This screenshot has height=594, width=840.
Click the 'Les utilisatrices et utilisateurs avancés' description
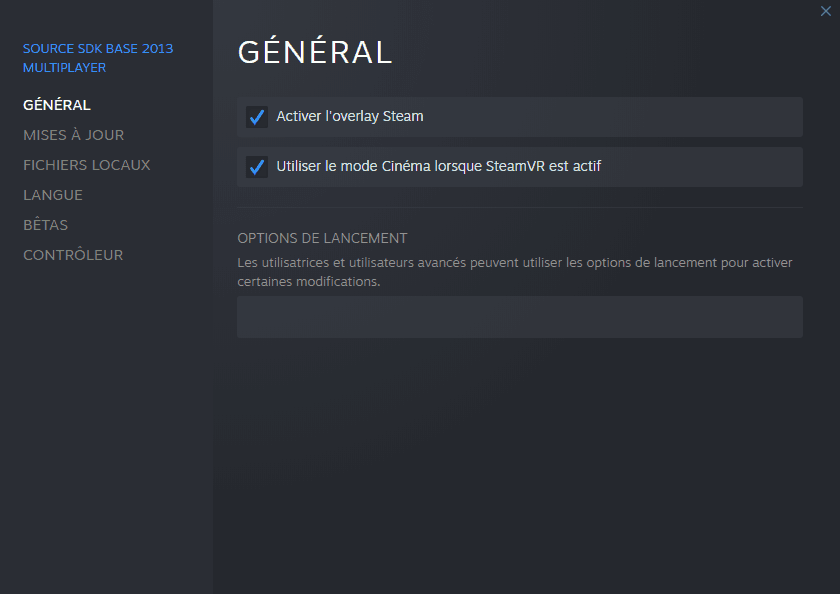pos(515,272)
